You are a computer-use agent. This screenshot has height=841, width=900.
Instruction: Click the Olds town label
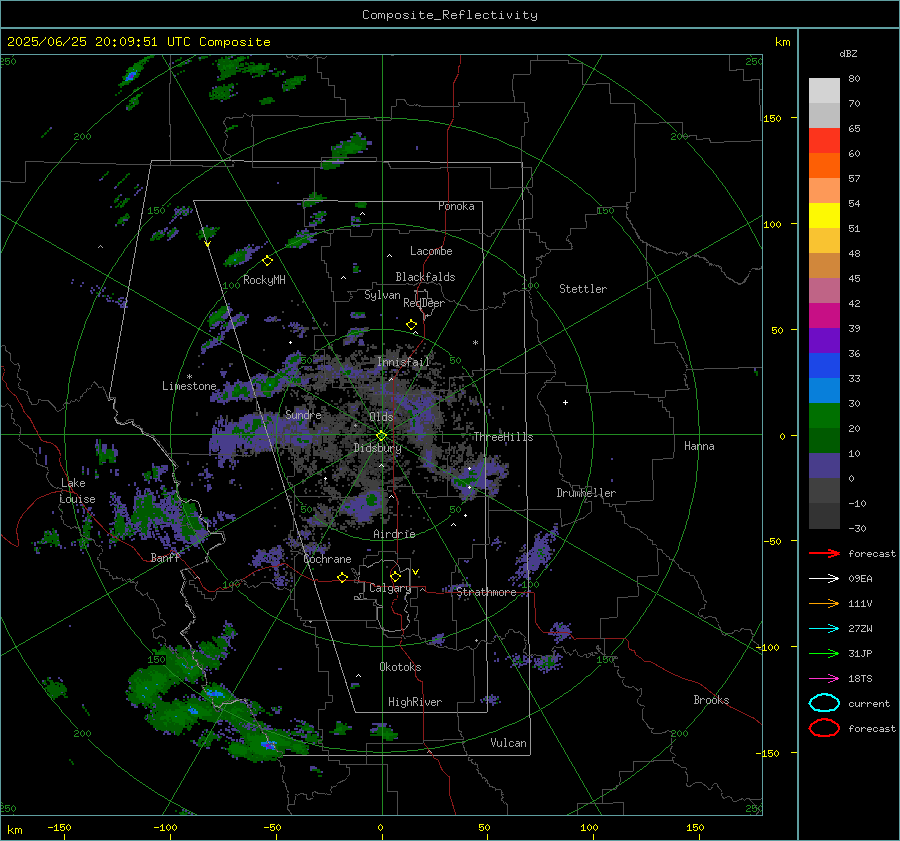click(x=381, y=417)
